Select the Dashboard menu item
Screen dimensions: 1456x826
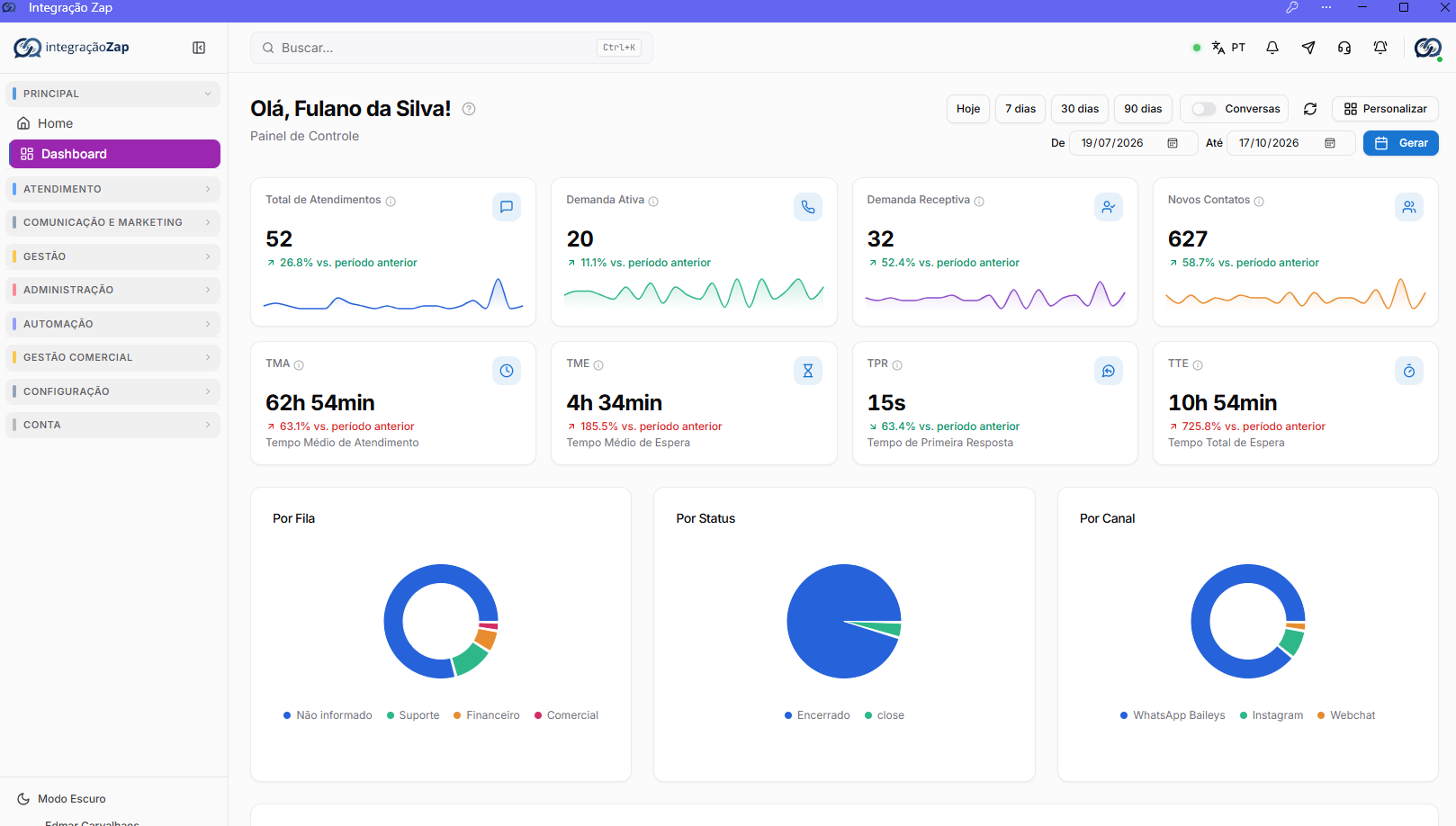114,154
